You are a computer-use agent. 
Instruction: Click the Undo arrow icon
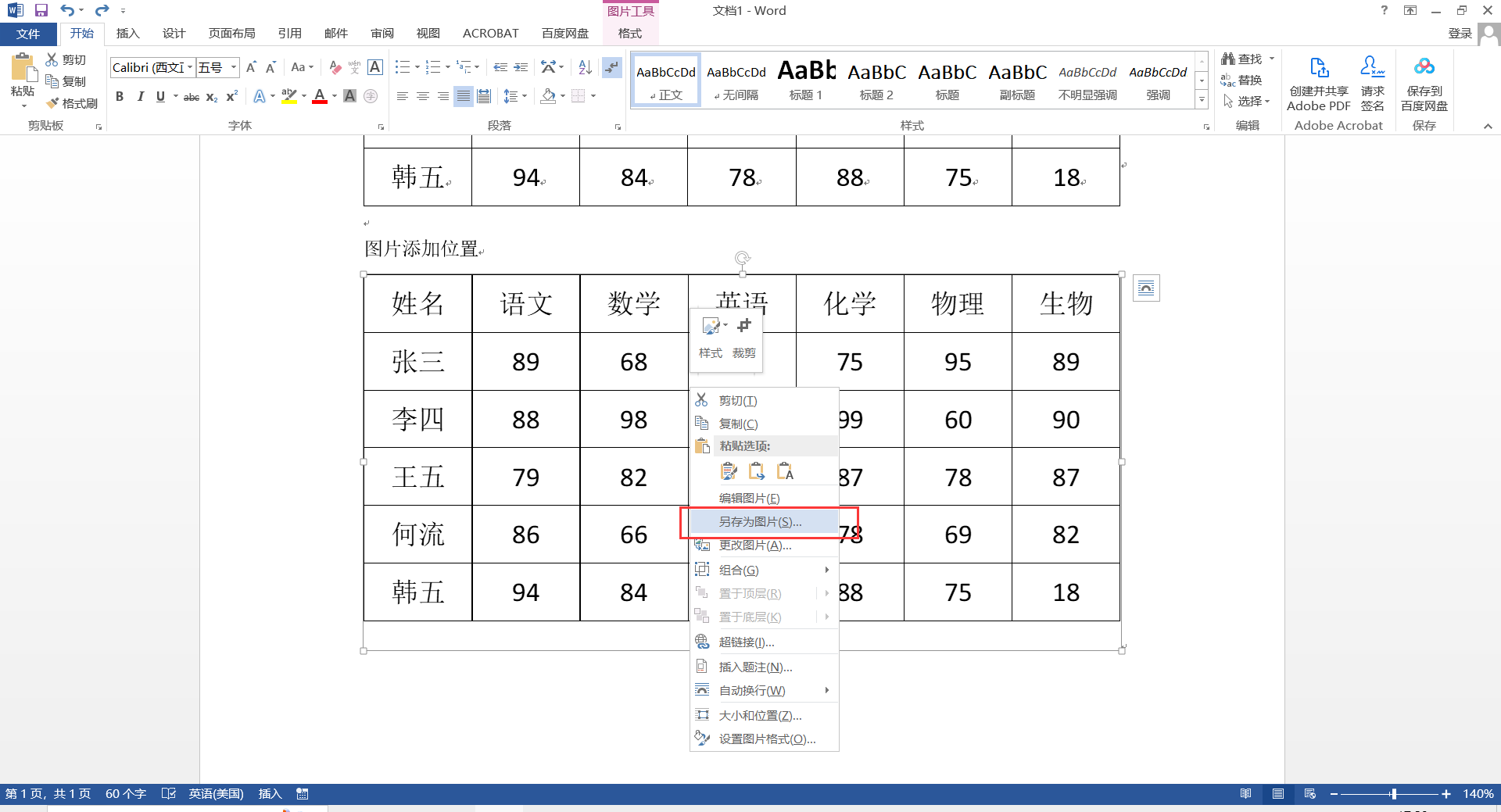(x=67, y=10)
